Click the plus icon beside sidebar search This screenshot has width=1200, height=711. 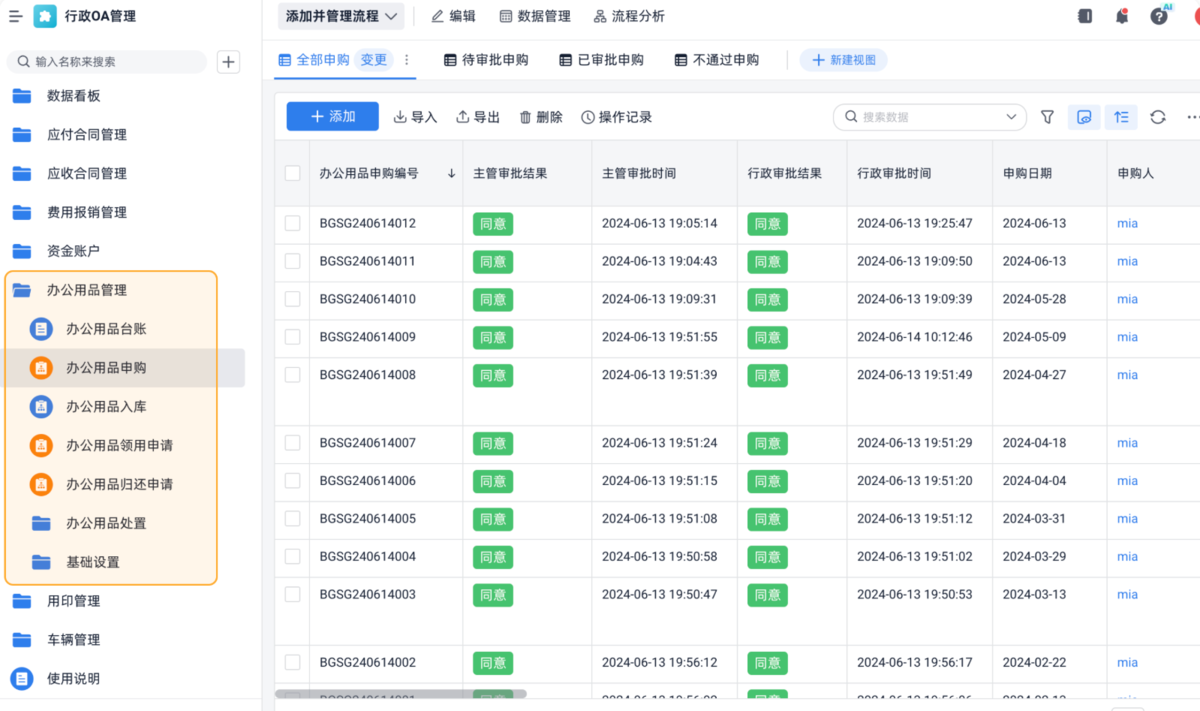229,62
